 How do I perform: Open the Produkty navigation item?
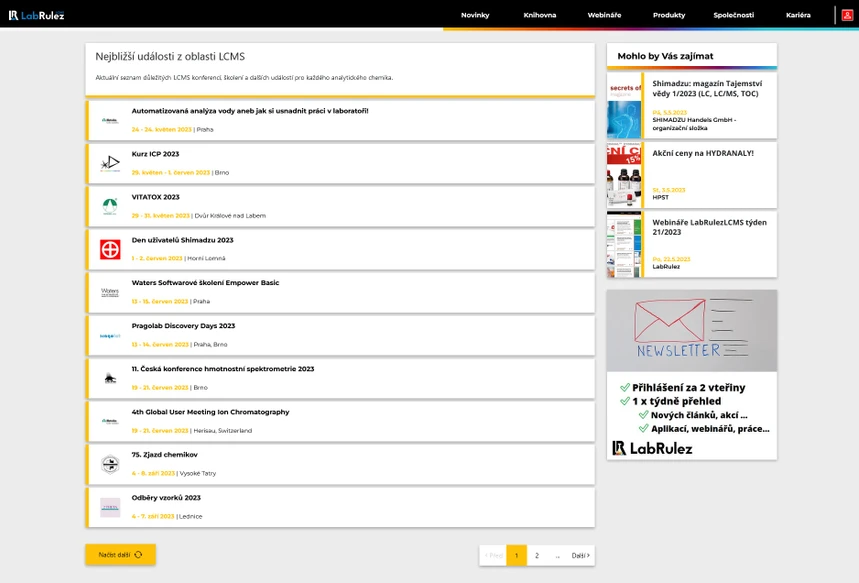point(669,15)
